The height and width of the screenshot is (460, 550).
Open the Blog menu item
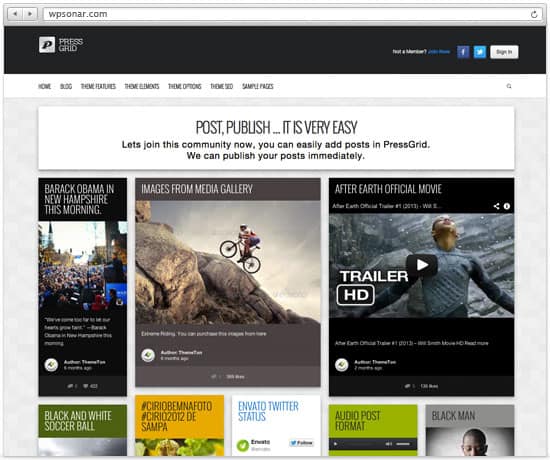click(x=66, y=86)
